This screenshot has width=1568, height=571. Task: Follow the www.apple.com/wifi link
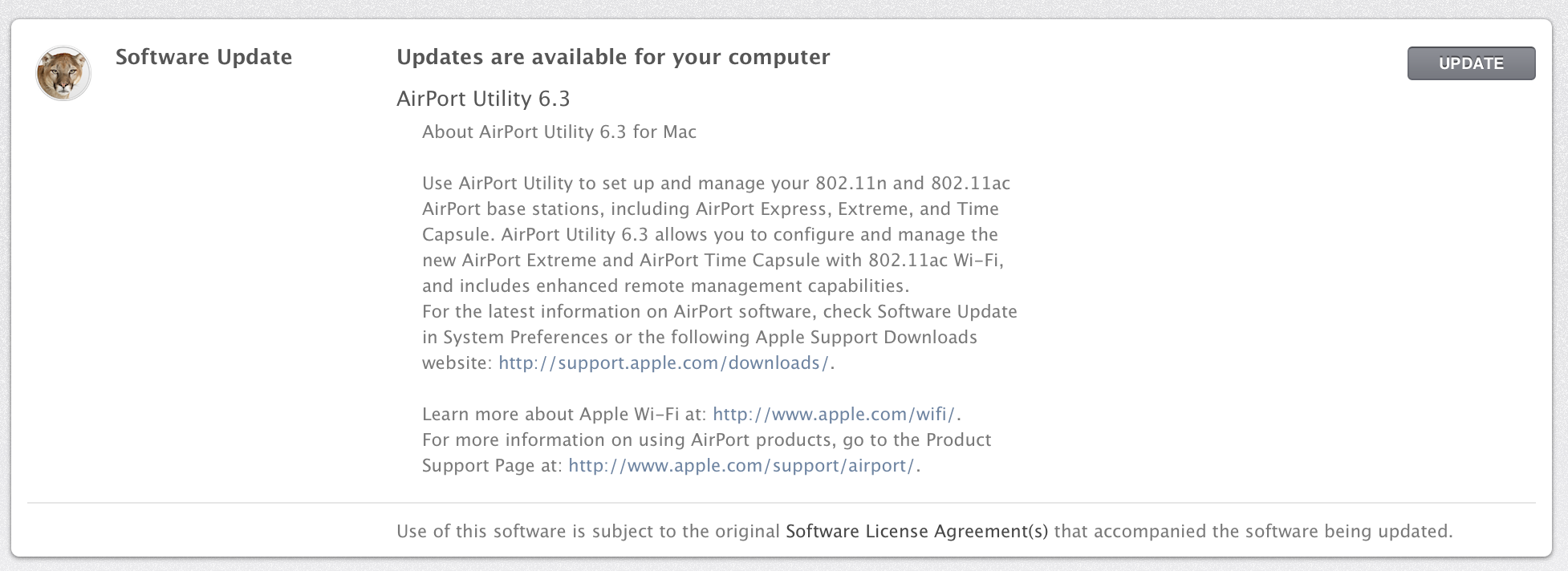[x=834, y=415]
